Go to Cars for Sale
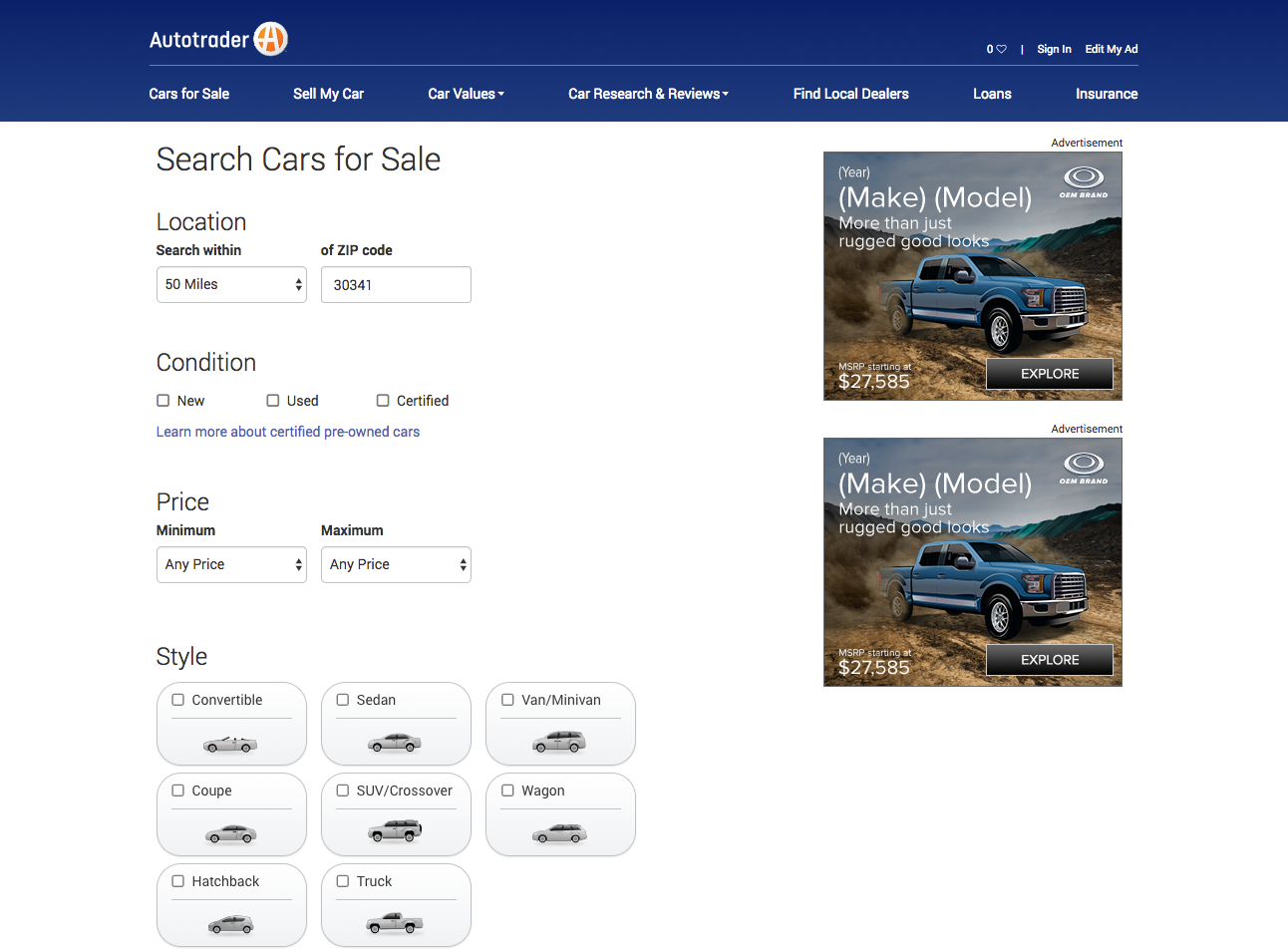Screen dimensions: 1288x949 [189, 94]
